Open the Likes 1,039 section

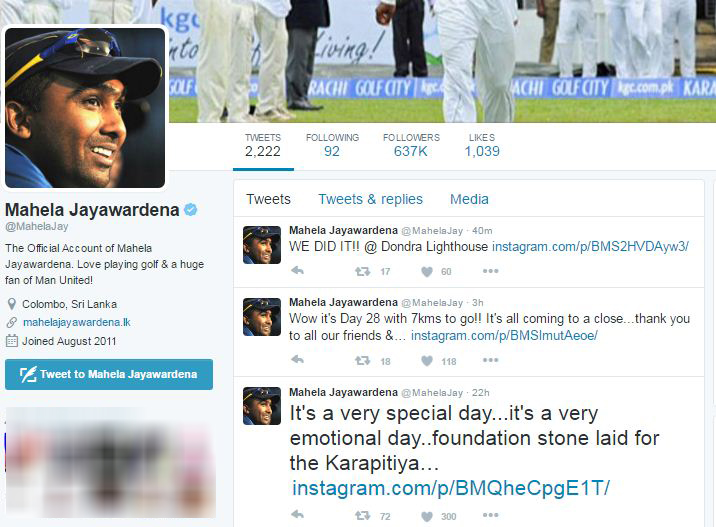click(482, 145)
